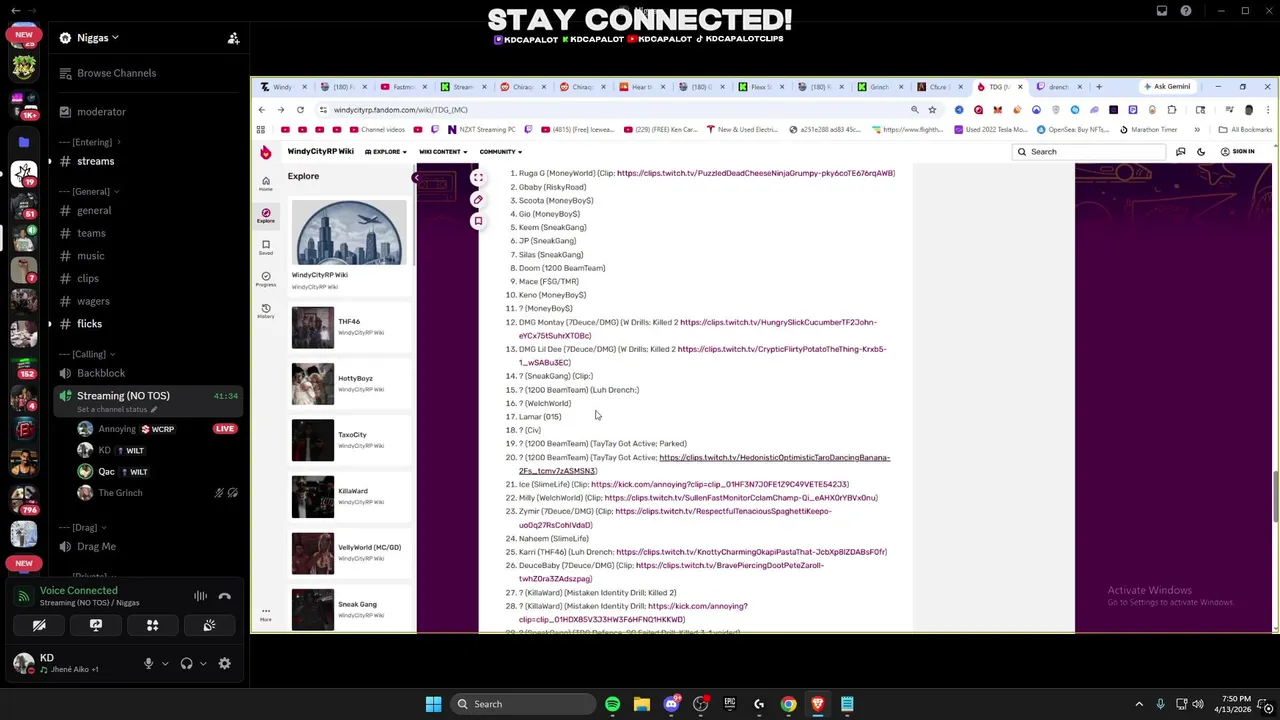Viewport: 1280px width, 720px height.
Task: Join the Backblock voice channel
Action: pyautogui.click(x=101, y=373)
